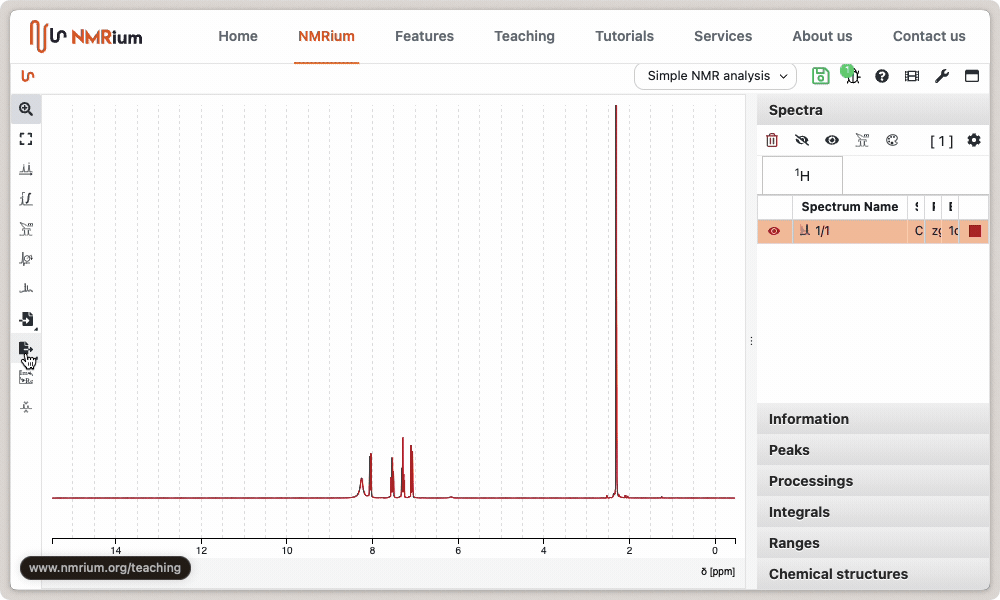Click the green save icon
The height and width of the screenshot is (600, 1000).
point(820,76)
